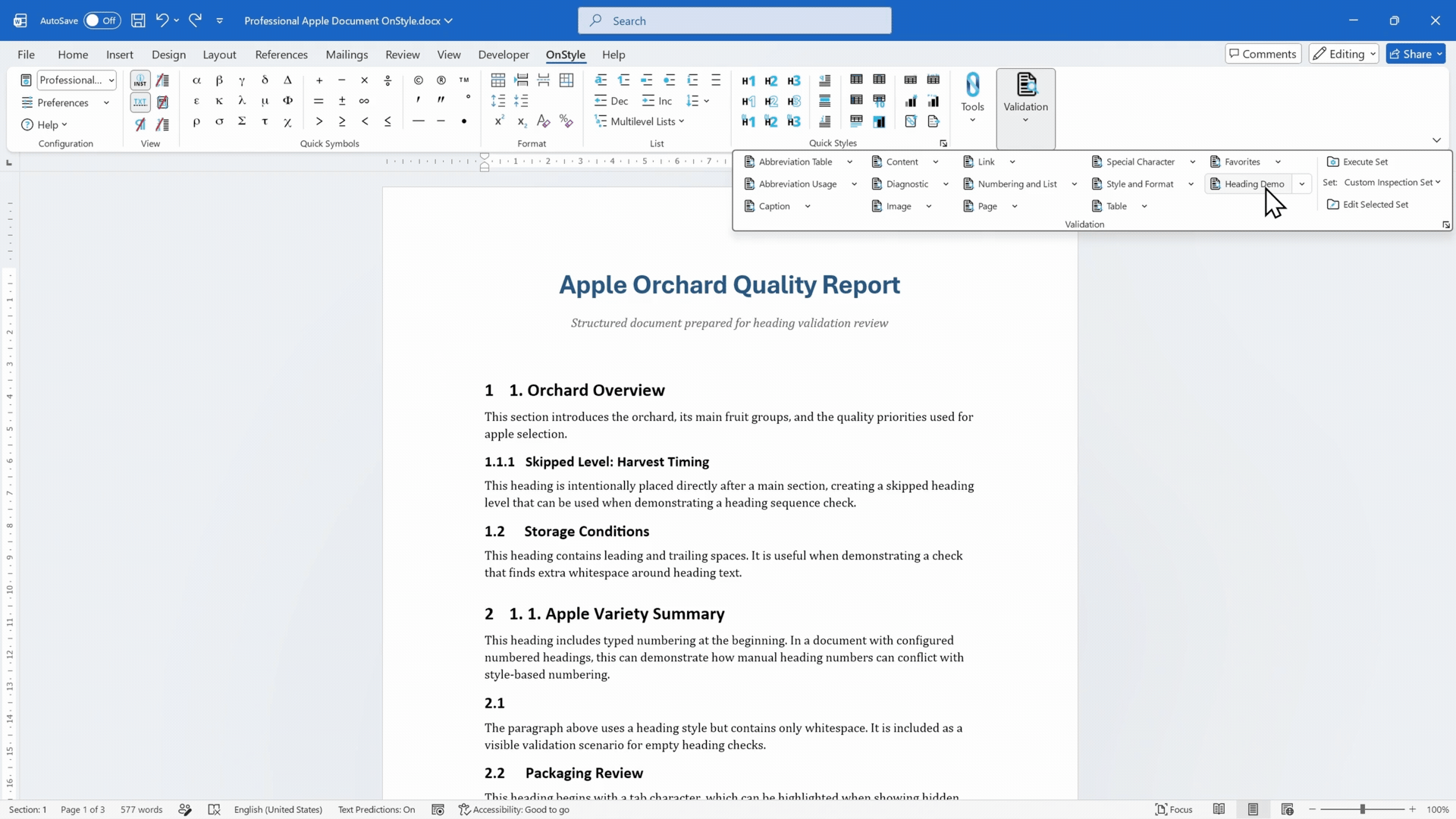Screen dimensions: 1456x819
Task: Click the zoom in plus button
Action: click(x=1413, y=809)
